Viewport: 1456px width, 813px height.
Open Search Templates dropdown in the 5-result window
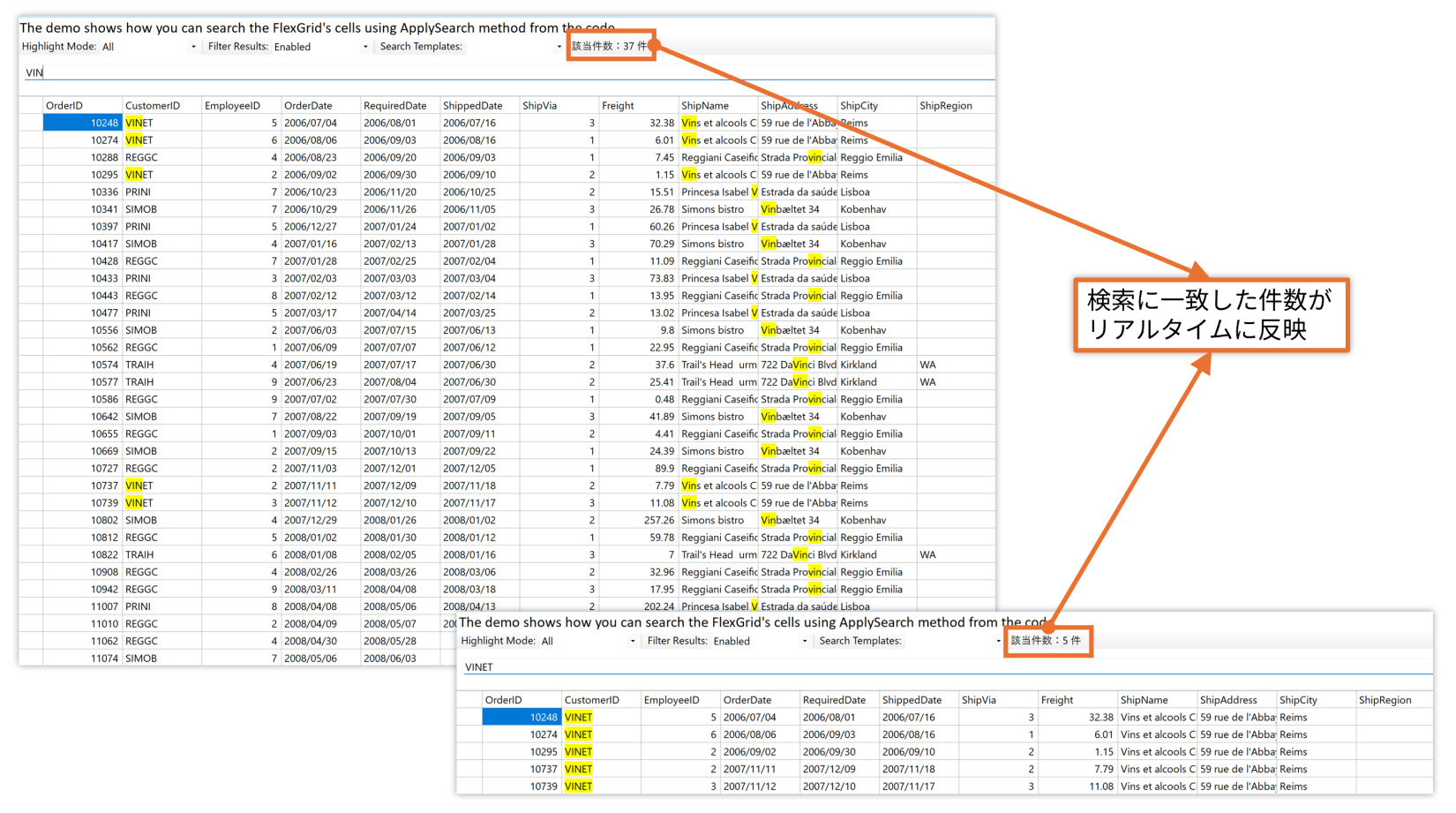click(953, 642)
